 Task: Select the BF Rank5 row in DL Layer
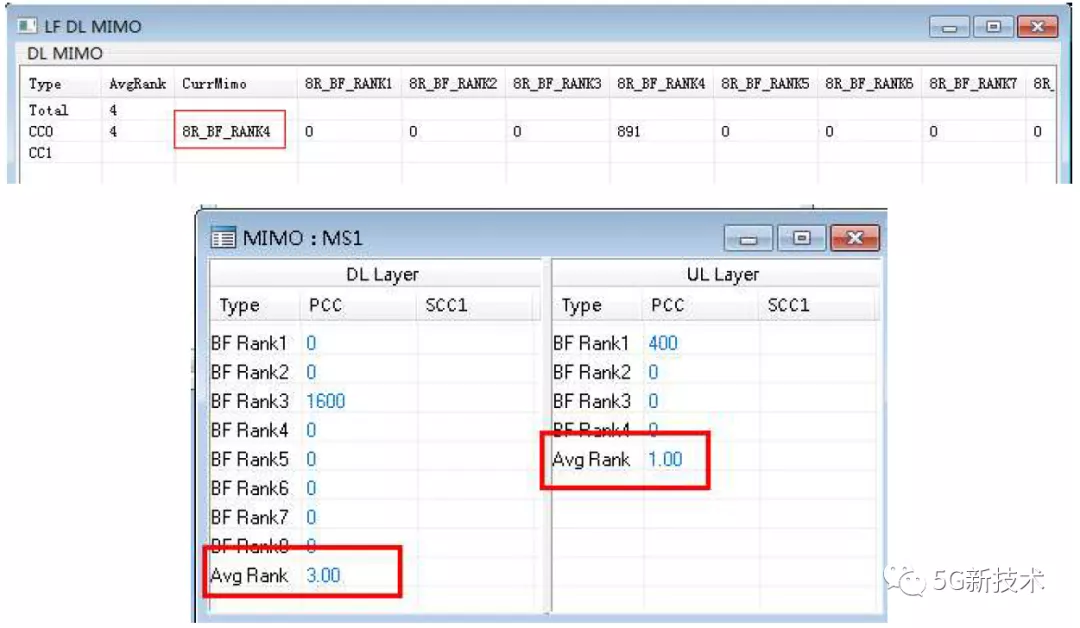(x=375, y=459)
